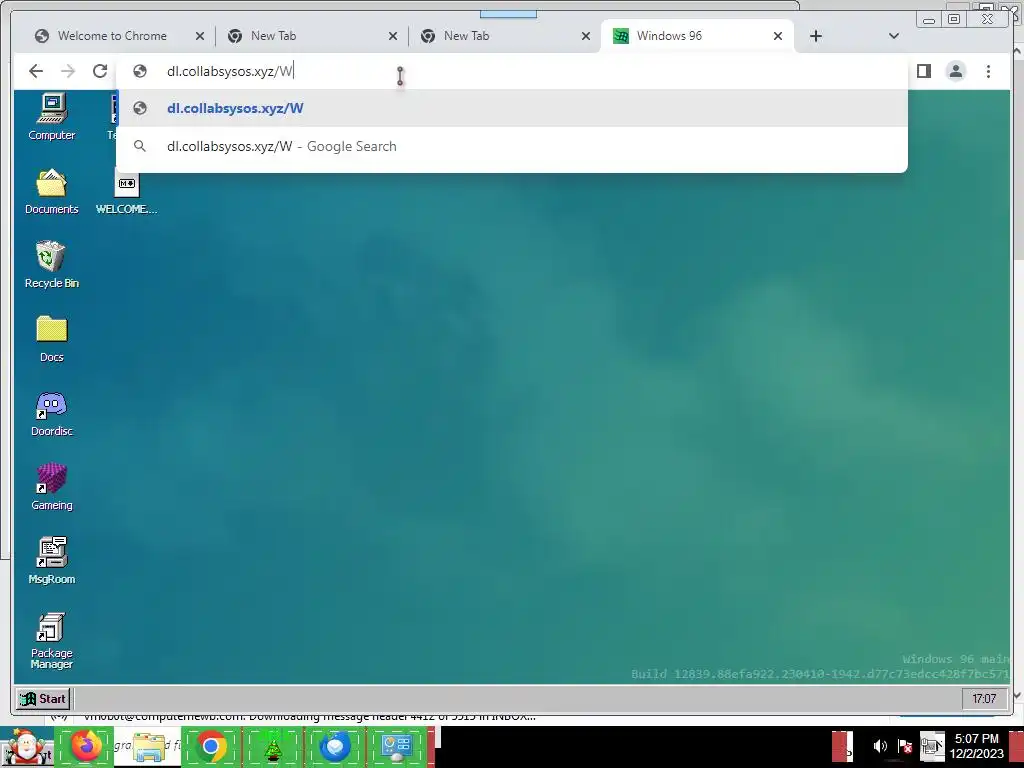Open the Chrome profile avatar icon
1024x768 pixels.
pyautogui.click(x=956, y=71)
